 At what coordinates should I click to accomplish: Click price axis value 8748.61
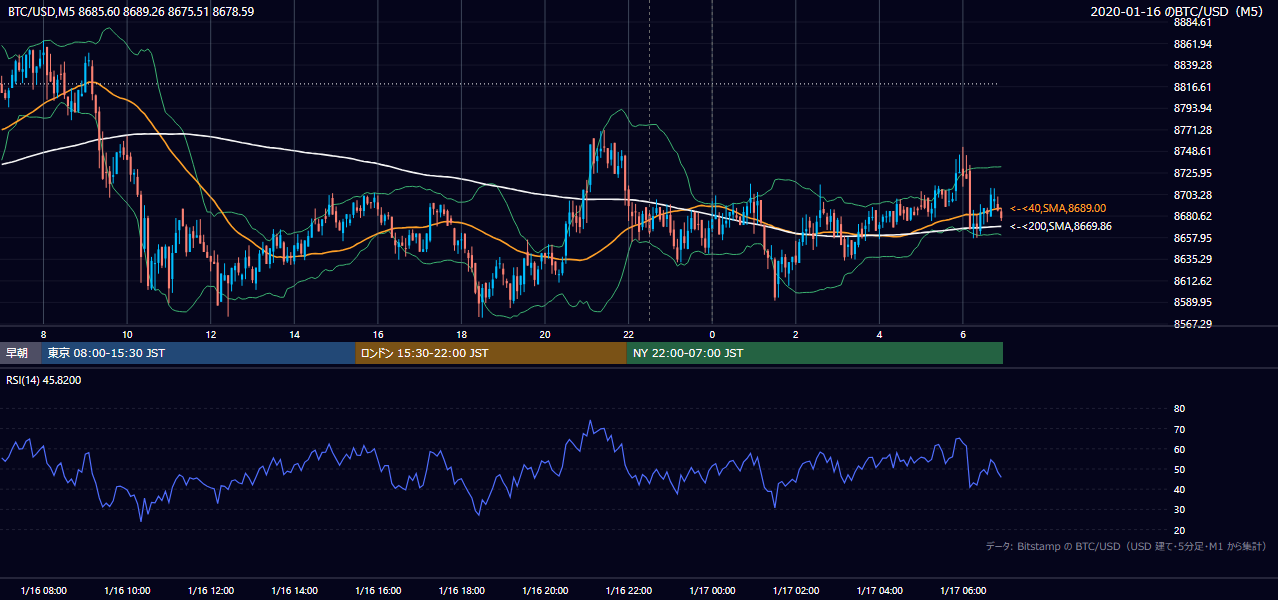pos(1193,151)
